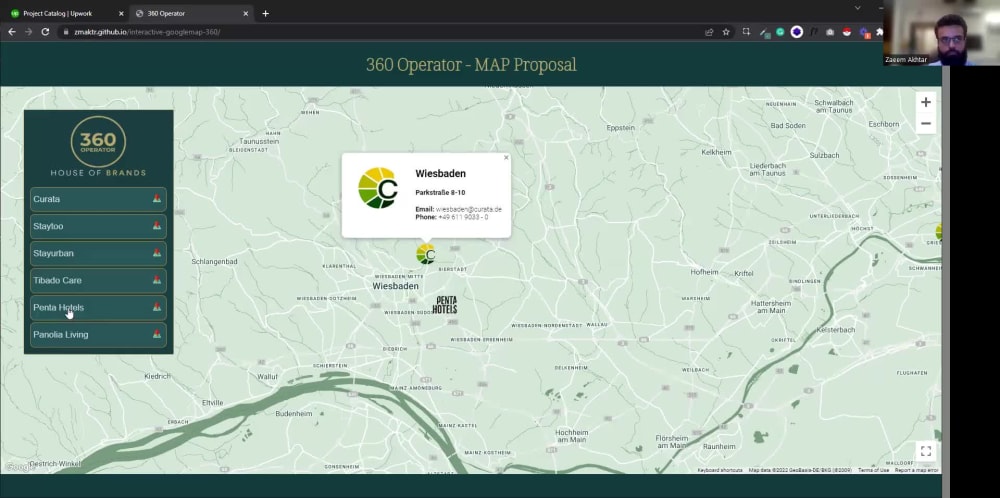
Task: Switch to Project Catalog | Upwork tab
Action: click(x=65, y=13)
